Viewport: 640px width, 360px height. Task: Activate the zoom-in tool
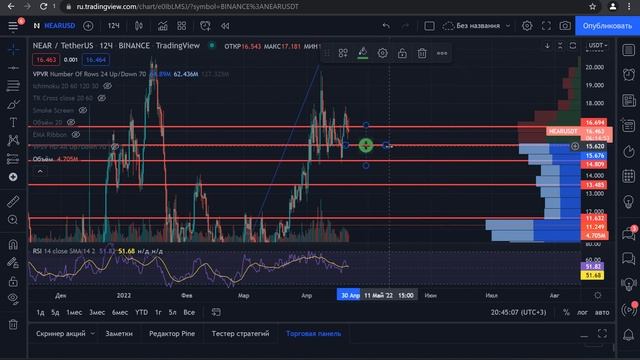(13, 220)
